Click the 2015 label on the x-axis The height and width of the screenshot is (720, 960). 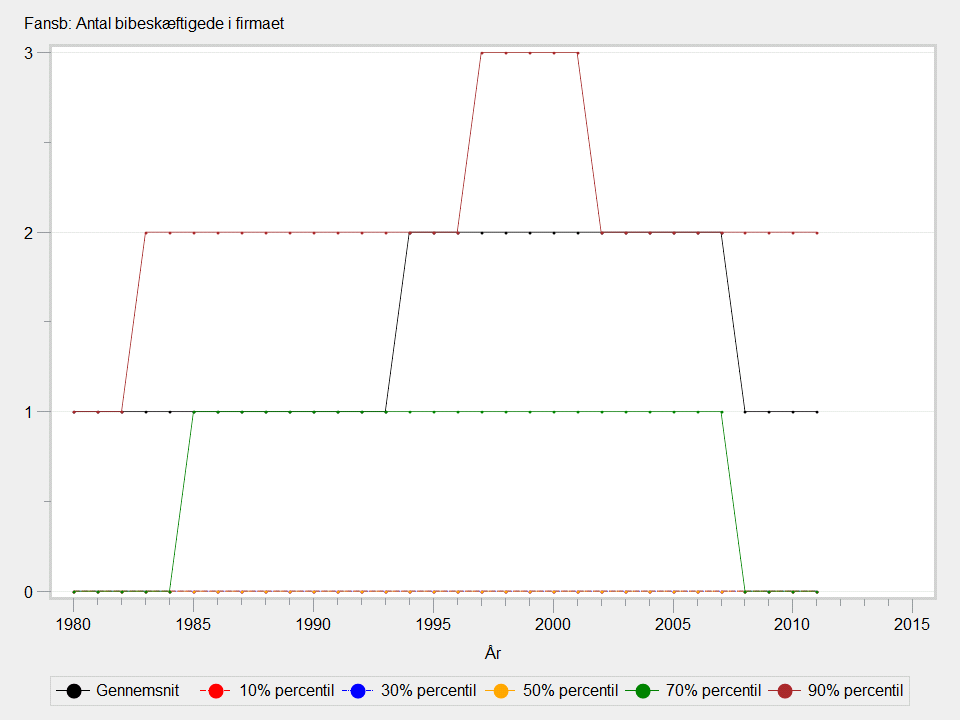click(x=912, y=624)
